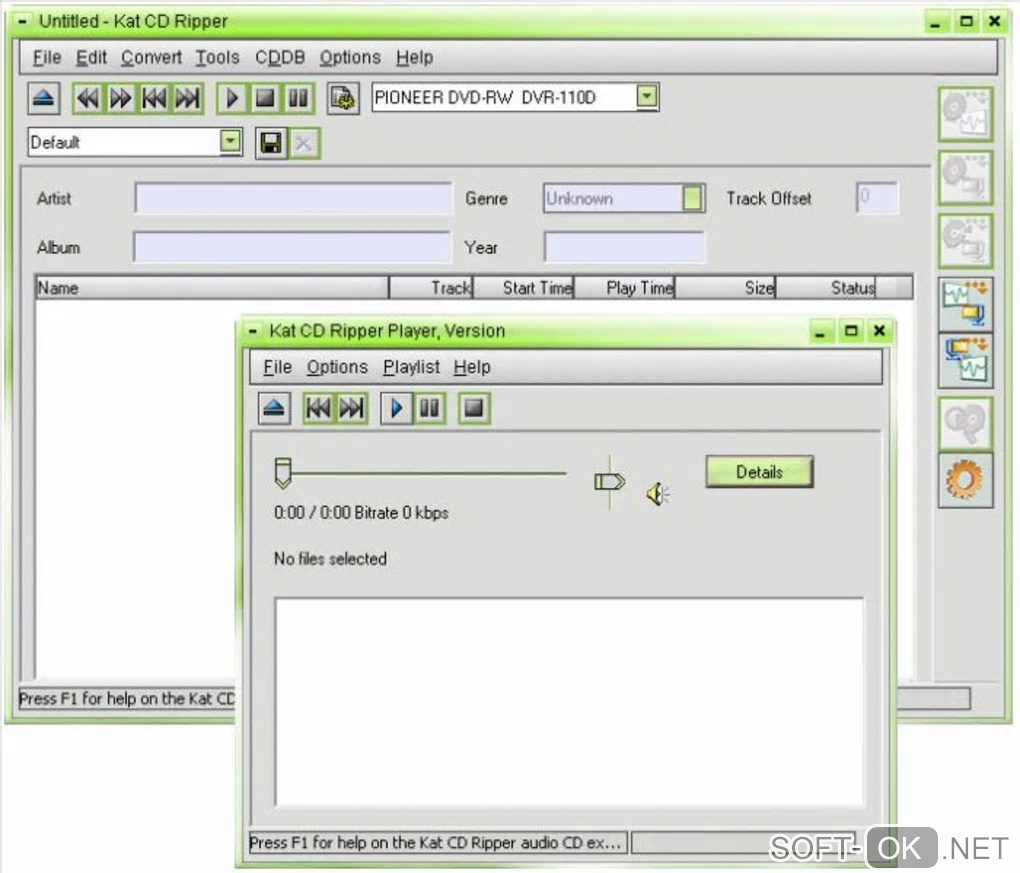
Task: Open Options menu in Player window
Action: (x=338, y=367)
